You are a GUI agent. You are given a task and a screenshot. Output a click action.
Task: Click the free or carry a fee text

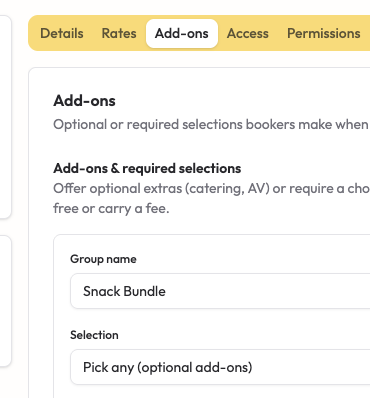[x=111, y=208]
